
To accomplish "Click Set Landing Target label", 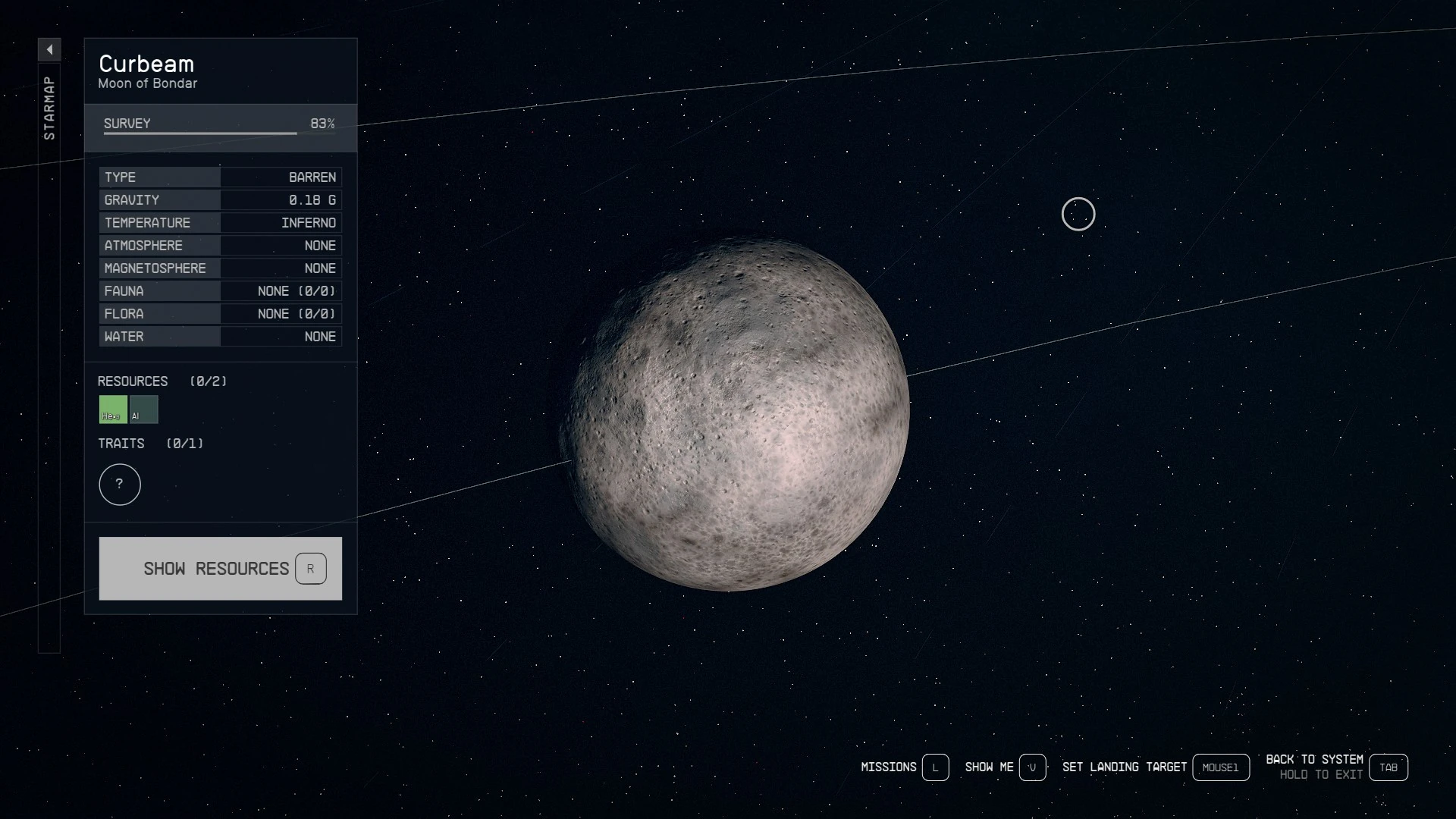I will [1124, 767].
